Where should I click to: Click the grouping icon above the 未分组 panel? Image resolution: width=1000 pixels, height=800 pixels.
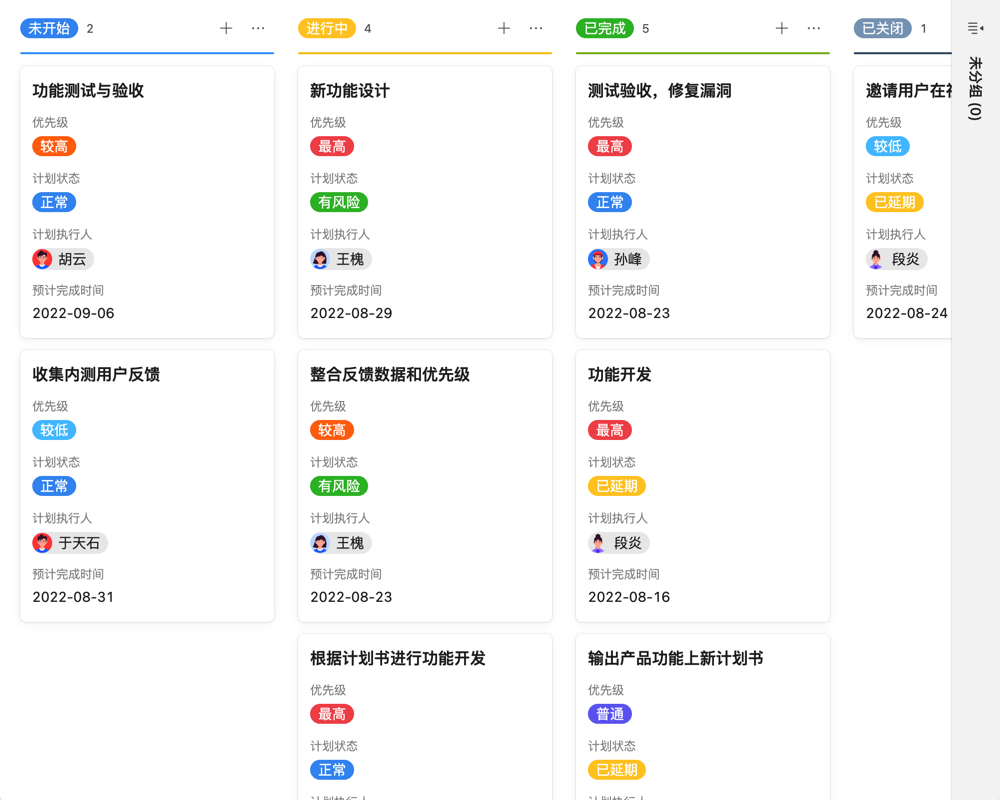pos(973,28)
